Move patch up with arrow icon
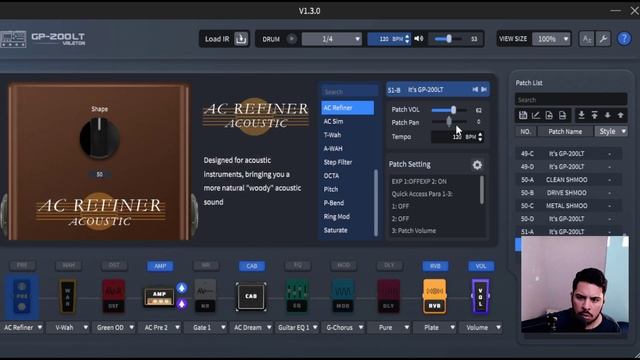The image size is (640, 360). 621,116
